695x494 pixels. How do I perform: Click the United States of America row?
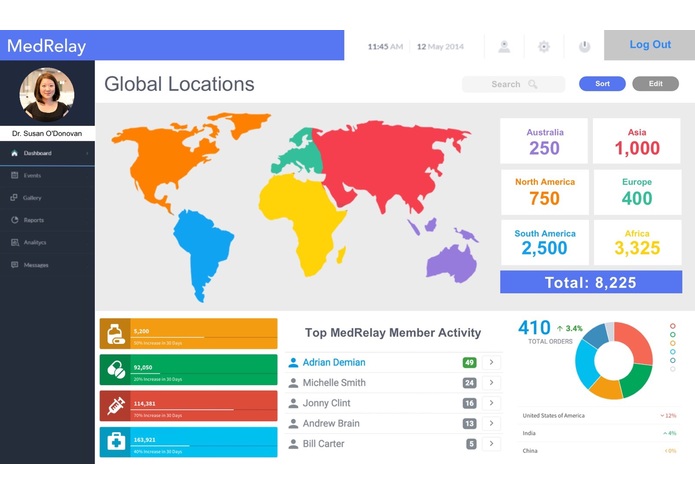coord(599,416)
